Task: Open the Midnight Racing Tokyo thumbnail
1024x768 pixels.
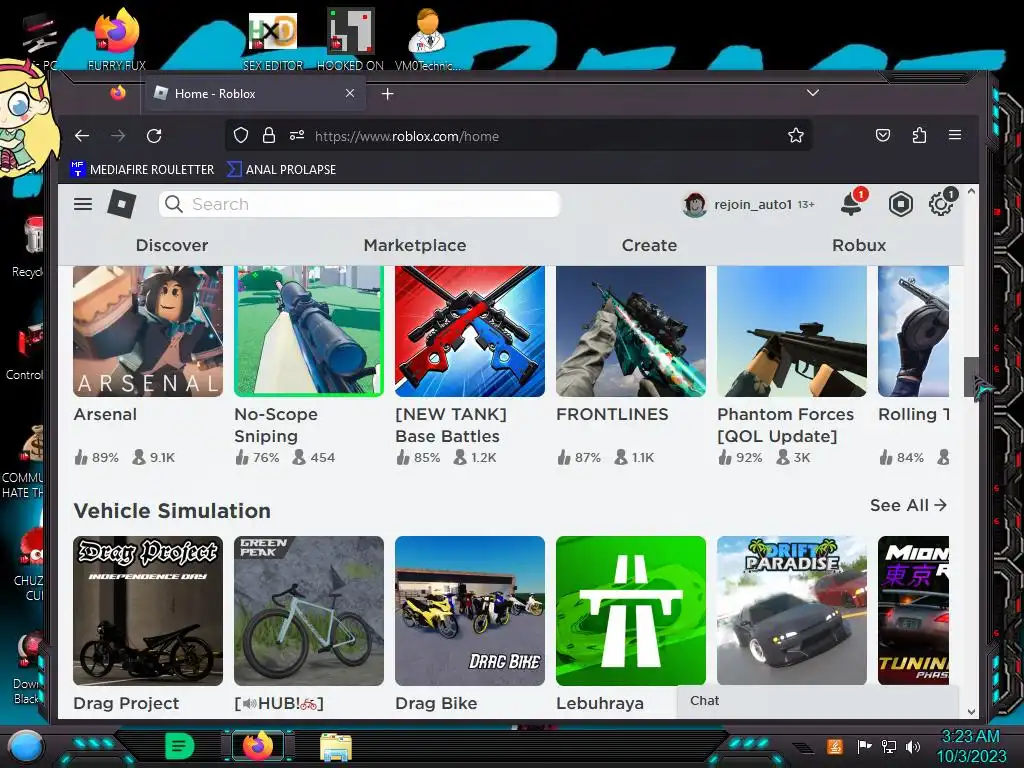Action: pos(913,611)
